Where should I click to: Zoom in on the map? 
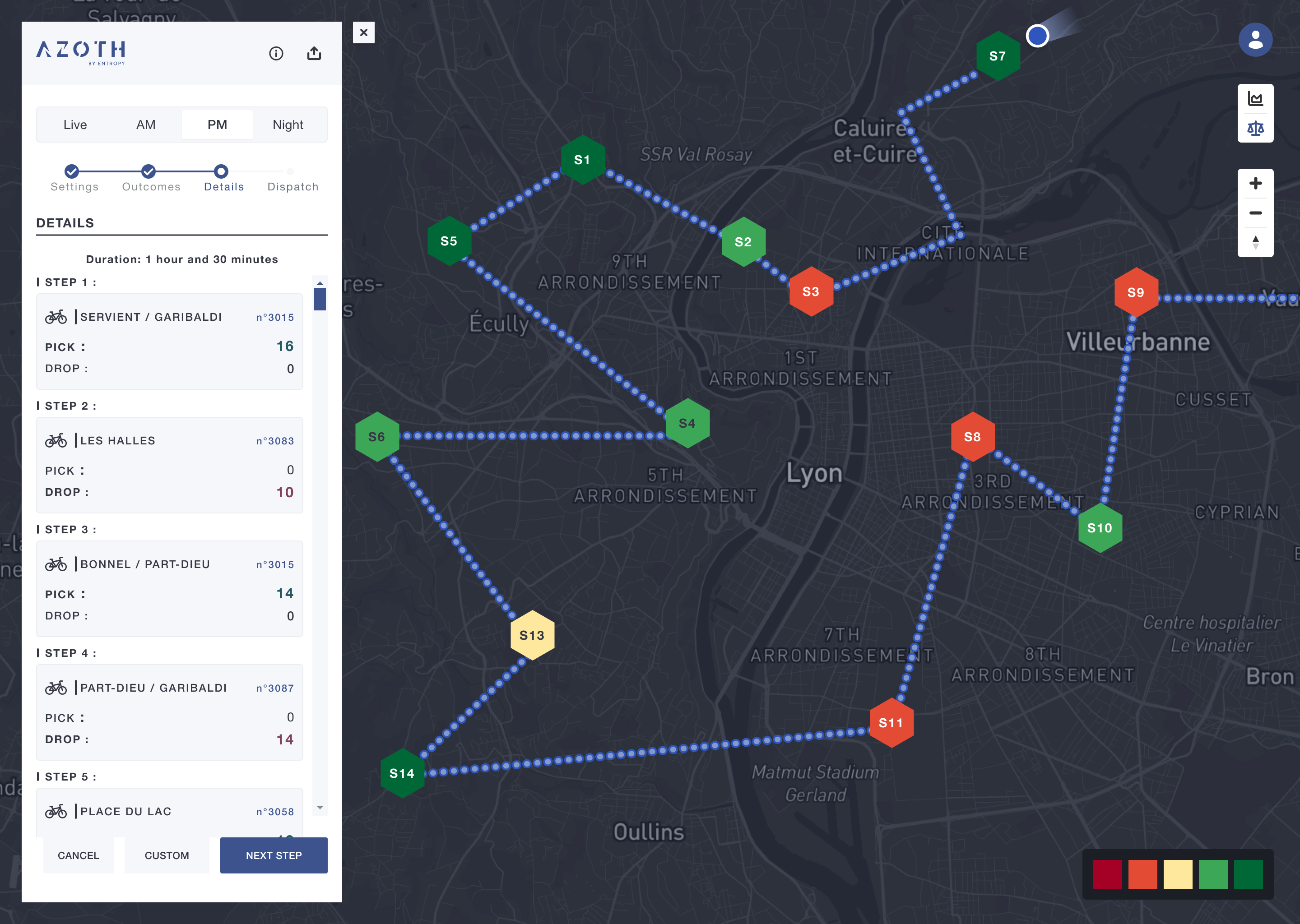pos(1255,183)
